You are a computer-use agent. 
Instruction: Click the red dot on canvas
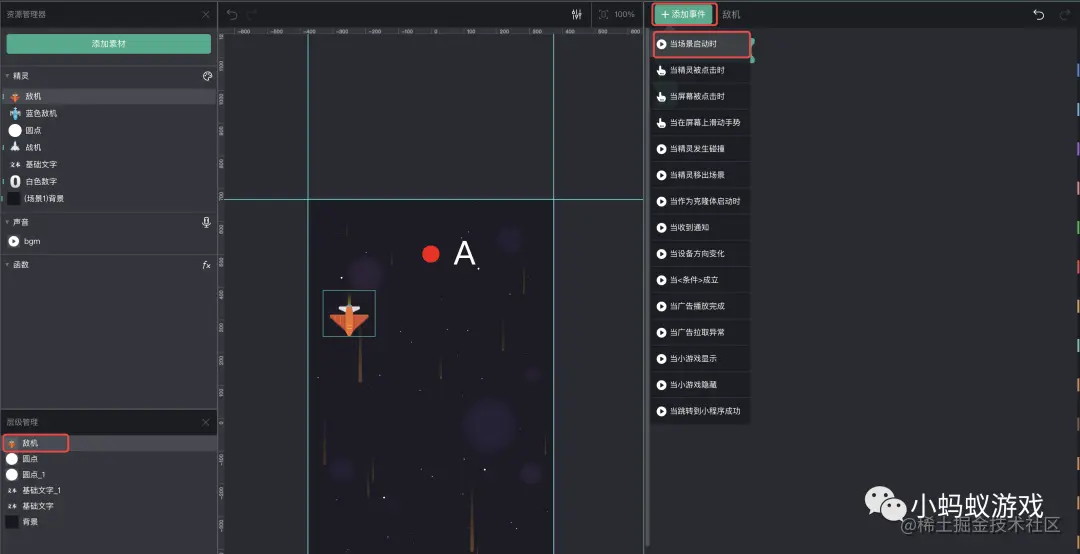[x=431, y=254]
